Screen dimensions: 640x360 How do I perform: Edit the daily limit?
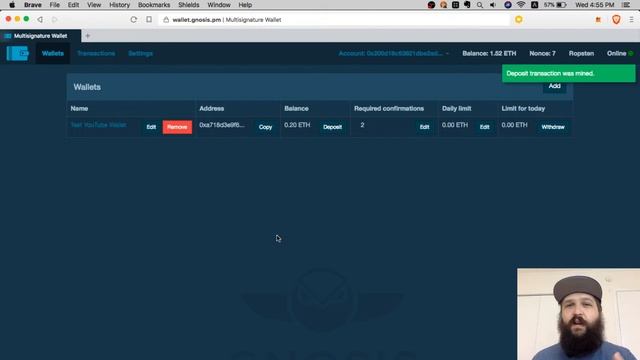[x=484, y=127]
